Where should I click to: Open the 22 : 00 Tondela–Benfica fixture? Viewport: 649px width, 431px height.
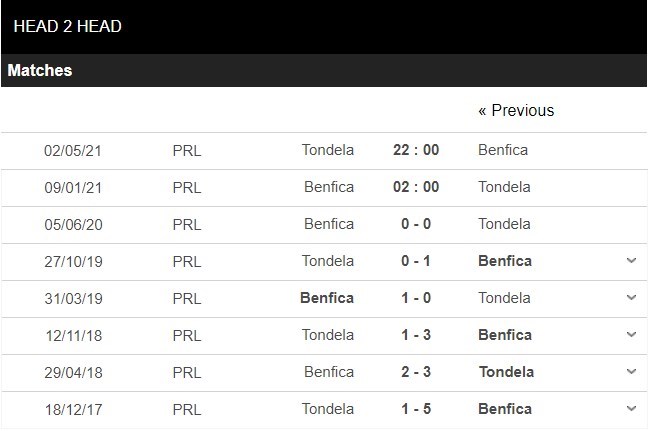(x=416, y=150)
